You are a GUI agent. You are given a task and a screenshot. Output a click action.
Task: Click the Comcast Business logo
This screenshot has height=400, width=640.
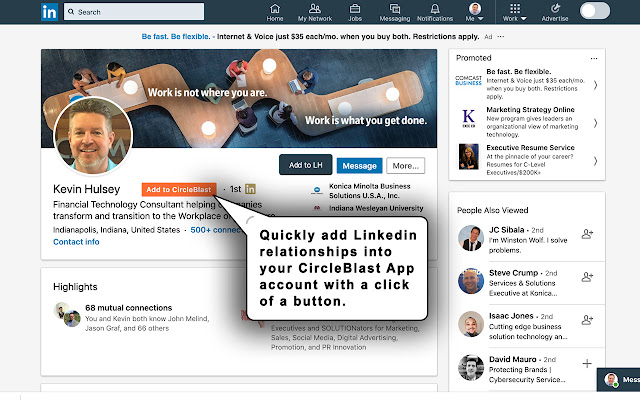coord(469,80)
